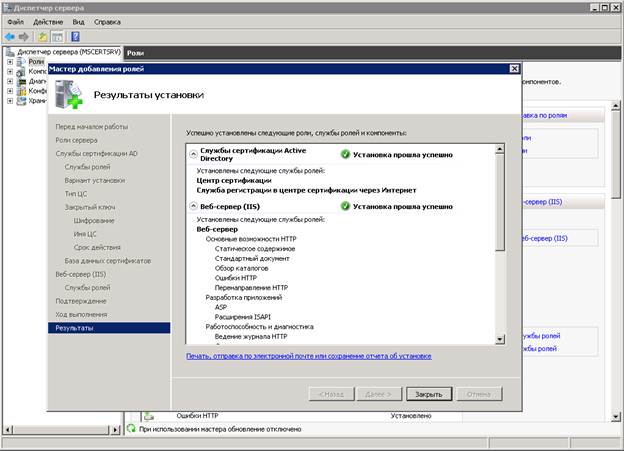Screen dimensions: 624x451
Task: Click the Forward arrow toolbar icon
Action: [x=24, y=37]
